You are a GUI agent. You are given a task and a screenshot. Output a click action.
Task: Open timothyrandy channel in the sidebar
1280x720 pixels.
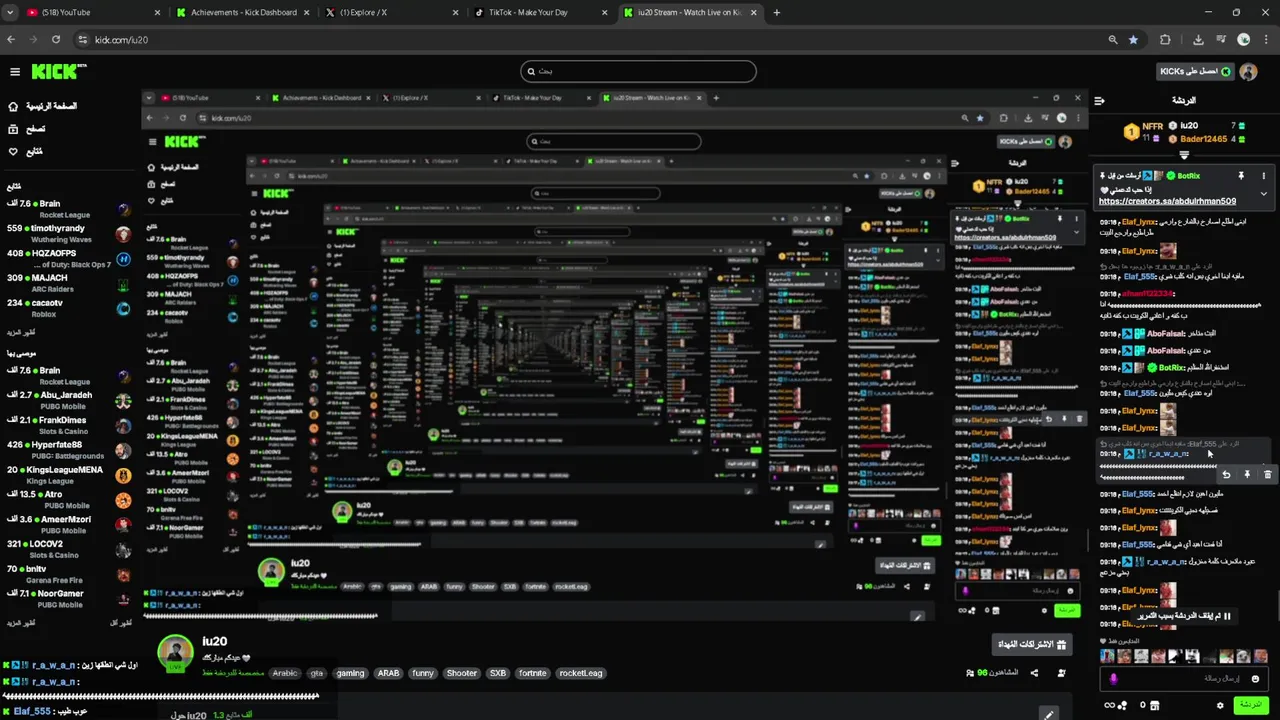pyautogui.click(x=68, y=233)
